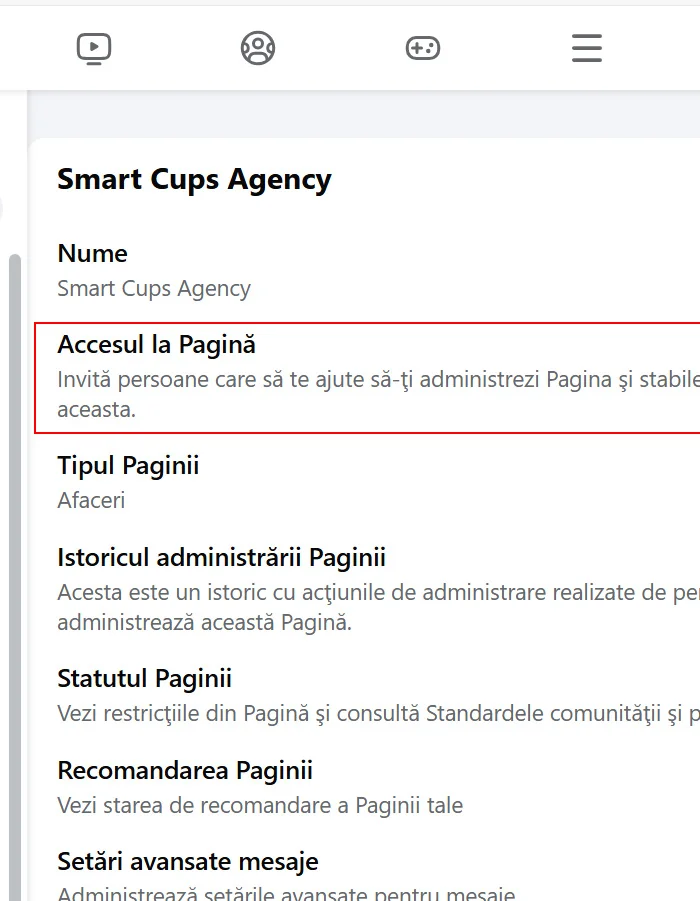
Task: Go to the Groups icon
Action: click(x=258, y=48)
